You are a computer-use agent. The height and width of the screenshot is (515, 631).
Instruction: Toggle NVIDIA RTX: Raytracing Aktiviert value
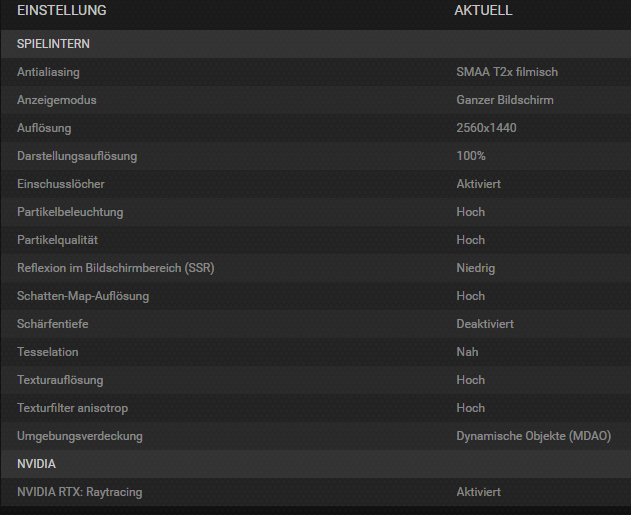tap(478, 492)
